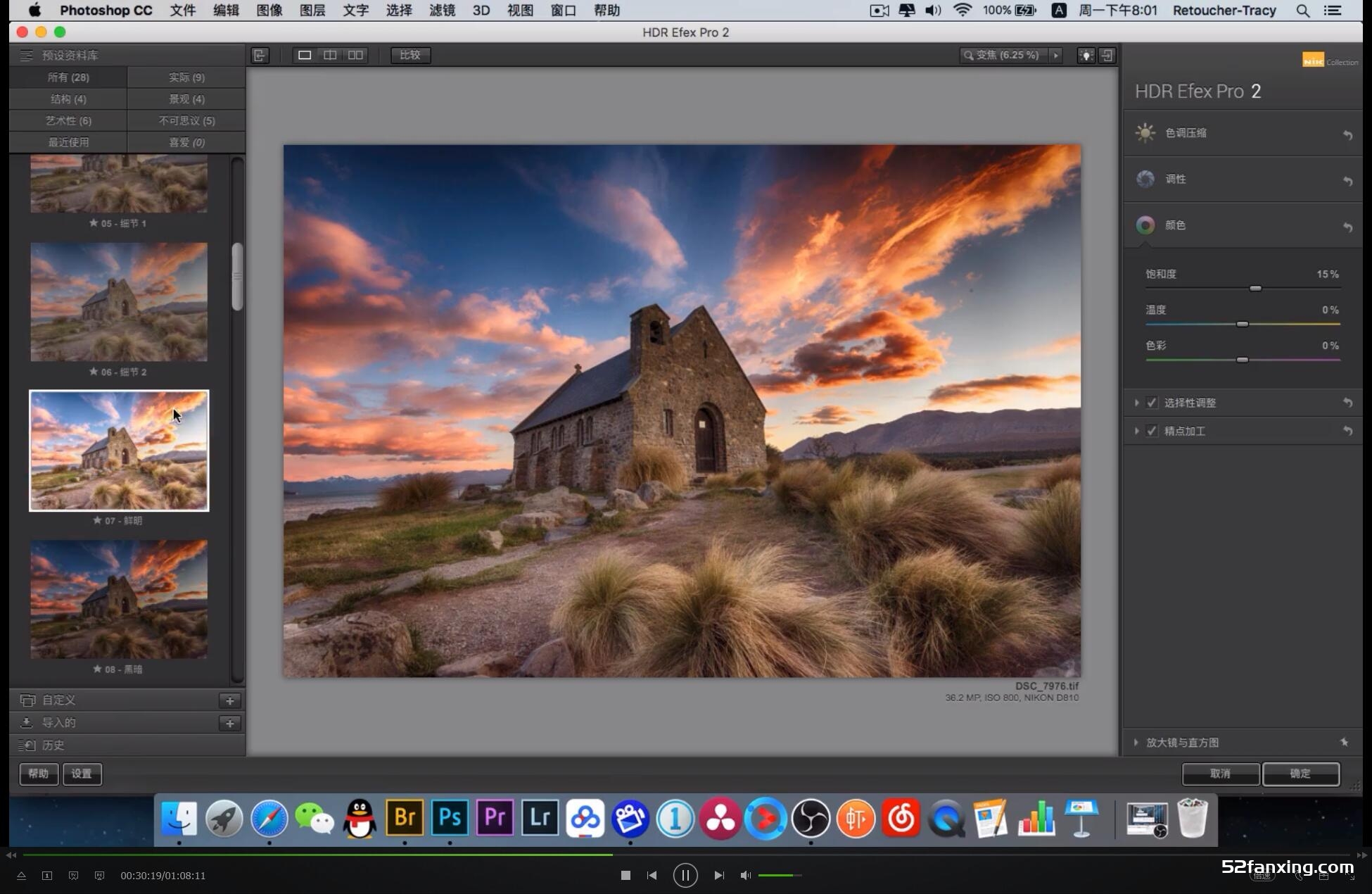This screenshot has height=894, width=1372.
Task: Favorite star for 07 - 鲜明 preset
Action: click(x=97, y=520)
